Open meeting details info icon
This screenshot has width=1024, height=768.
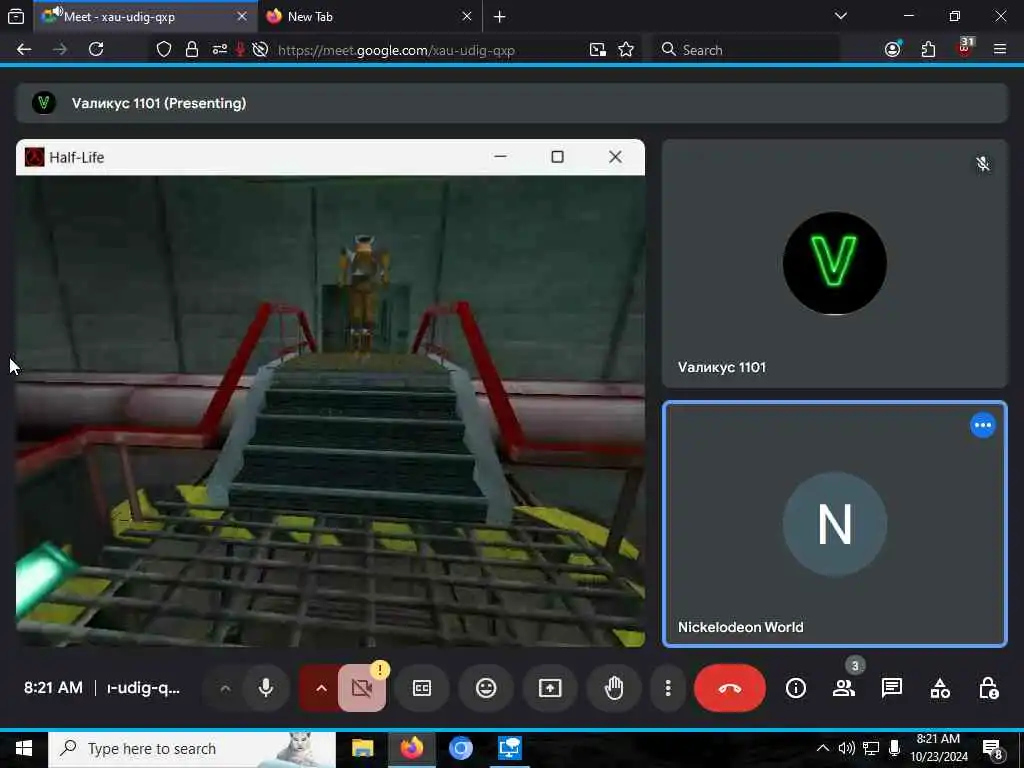pos(795,688)
